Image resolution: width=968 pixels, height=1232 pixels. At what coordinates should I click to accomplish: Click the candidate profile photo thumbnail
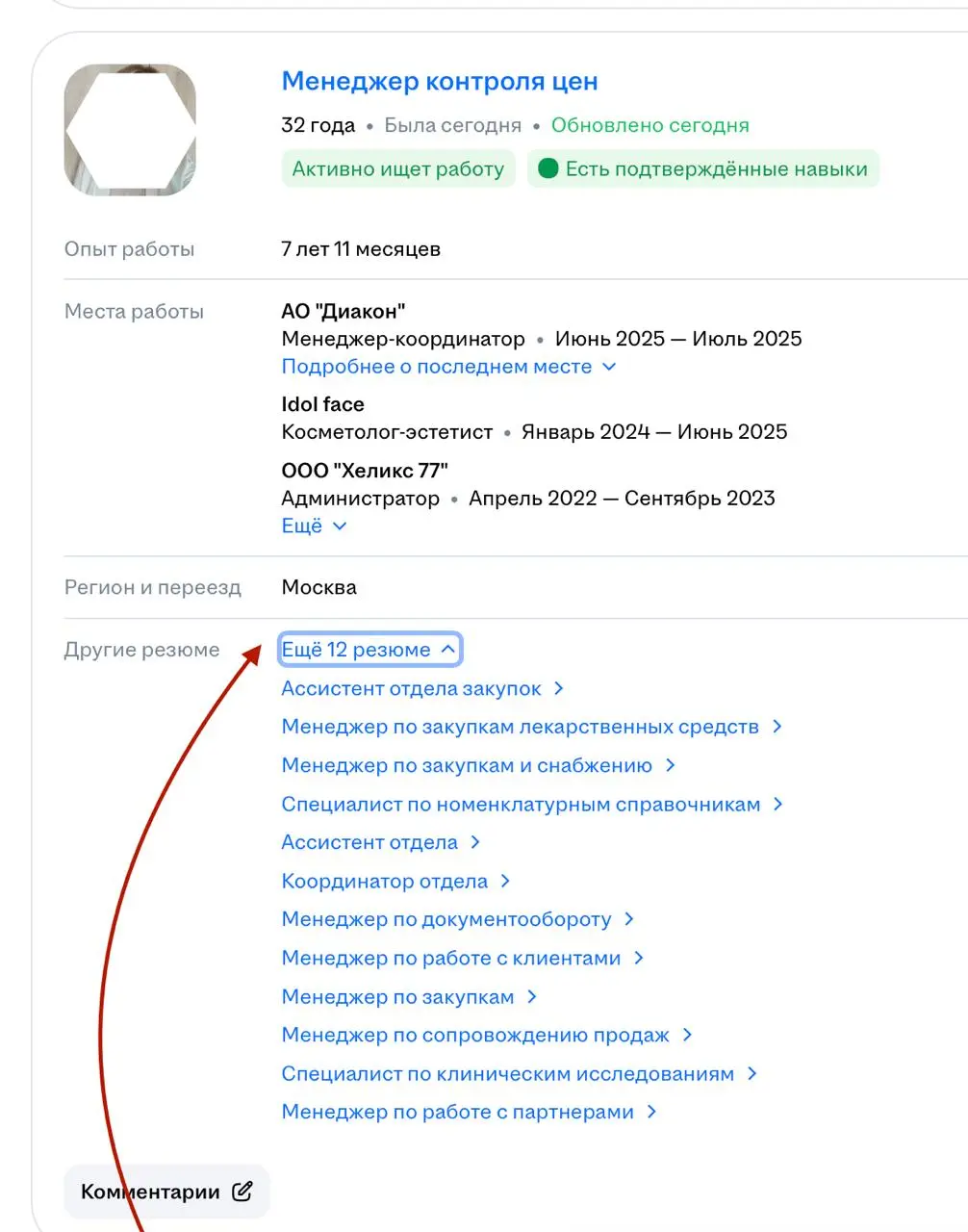(130, 130)
